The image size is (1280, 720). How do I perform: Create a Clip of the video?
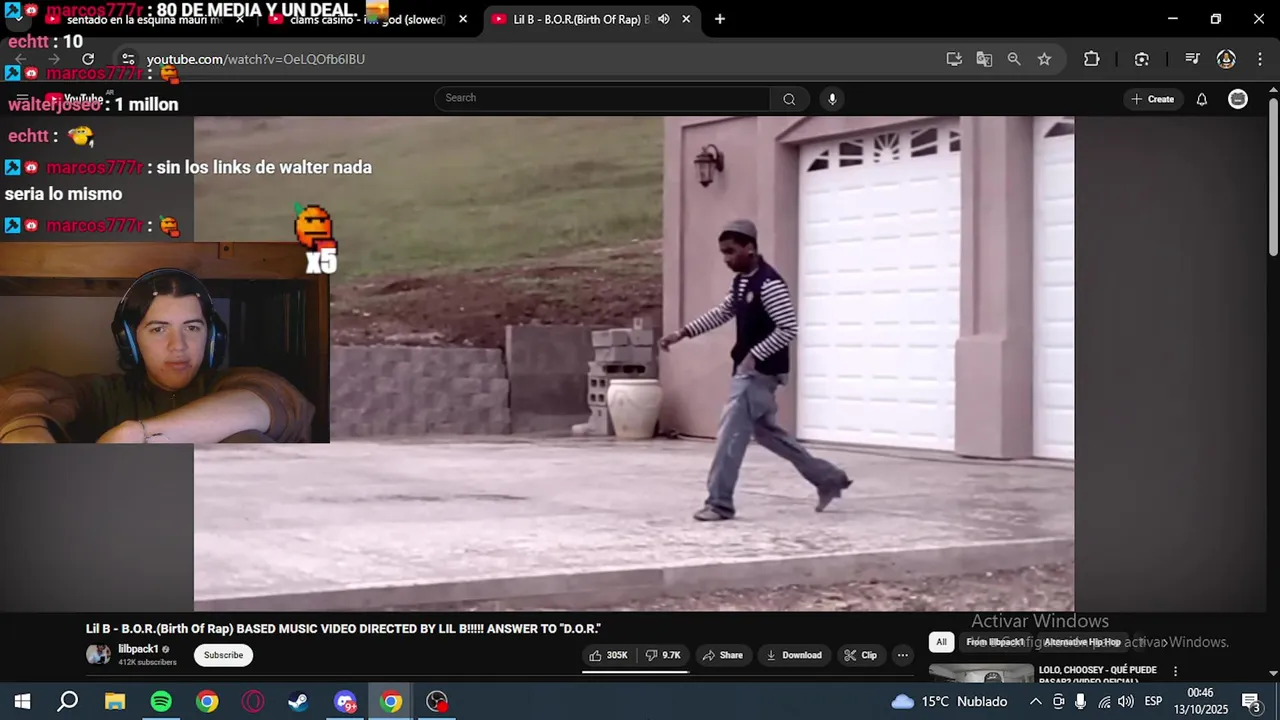[860, 655]
